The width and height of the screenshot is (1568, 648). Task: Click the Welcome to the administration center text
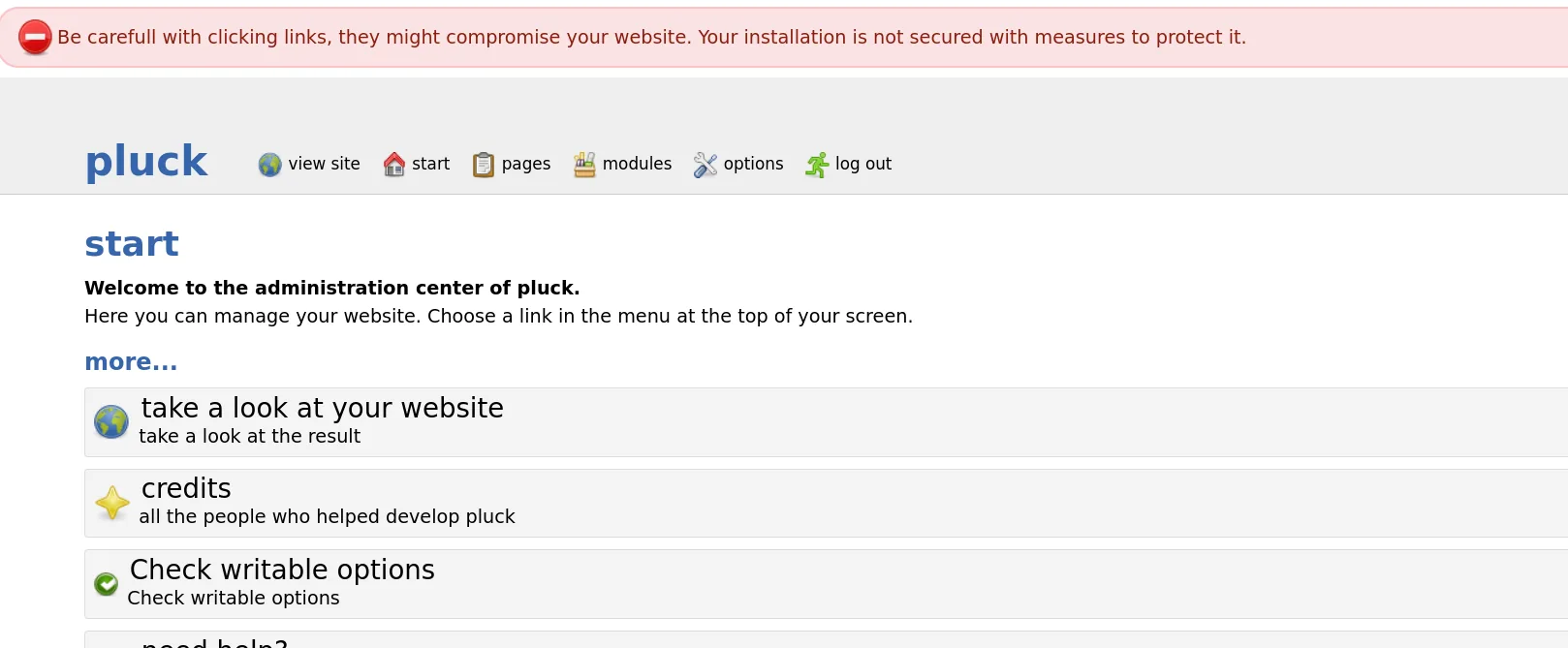tap(332, 288)
